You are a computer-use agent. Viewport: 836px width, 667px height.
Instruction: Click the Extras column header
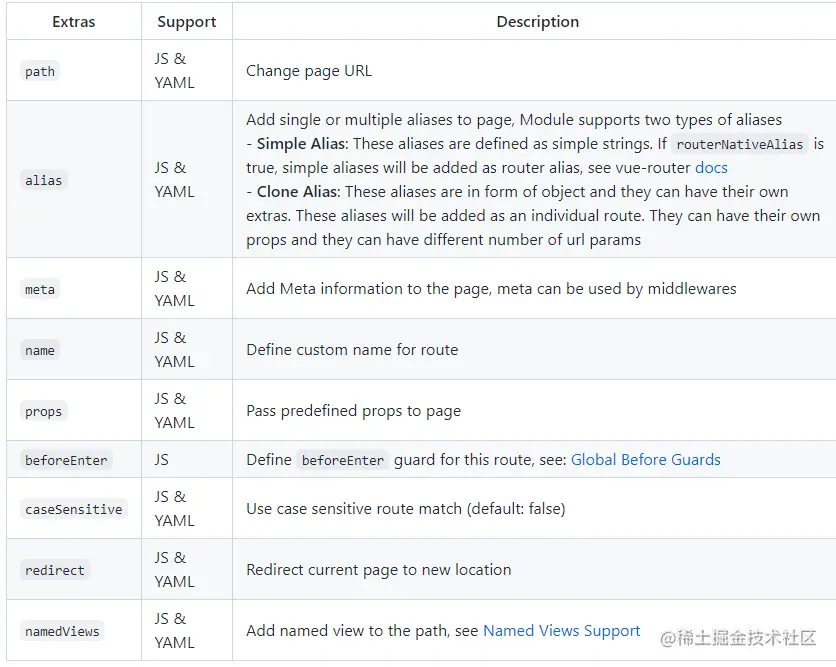73,21
